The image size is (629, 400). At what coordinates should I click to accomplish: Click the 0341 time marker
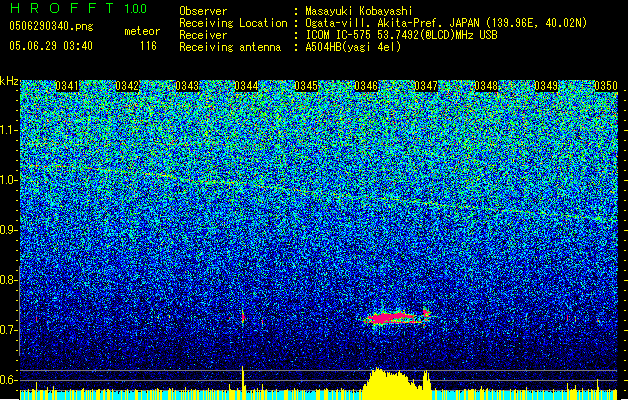point(67,86)
